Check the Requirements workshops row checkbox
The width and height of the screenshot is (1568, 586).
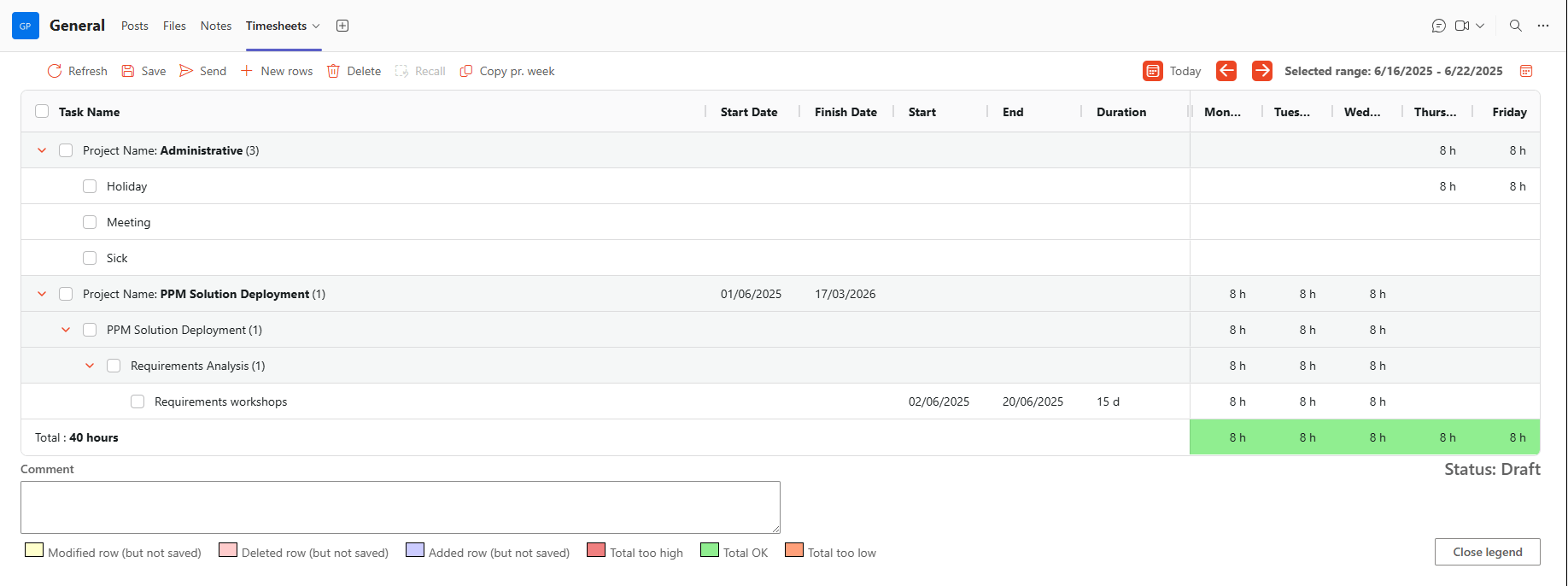pyautogui.click(x=137, y=401)
